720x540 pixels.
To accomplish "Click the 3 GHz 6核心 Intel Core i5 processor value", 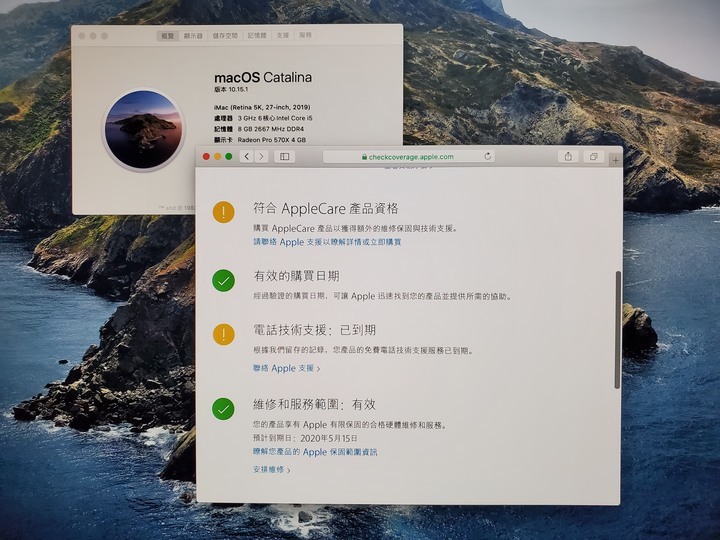I will (275, 118).
